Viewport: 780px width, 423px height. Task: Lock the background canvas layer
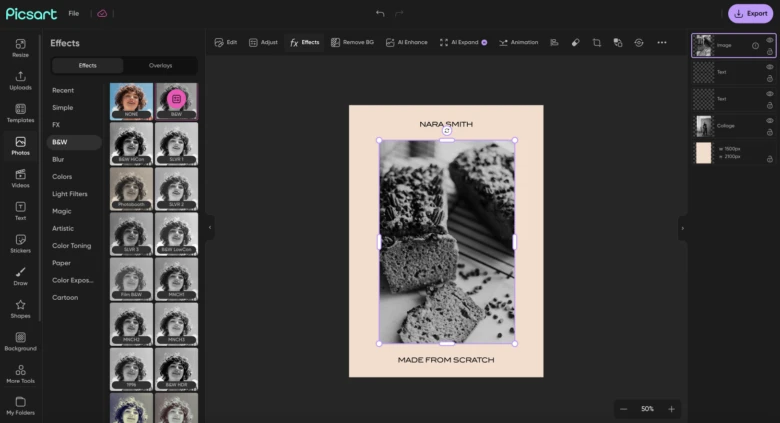(769, 158)
